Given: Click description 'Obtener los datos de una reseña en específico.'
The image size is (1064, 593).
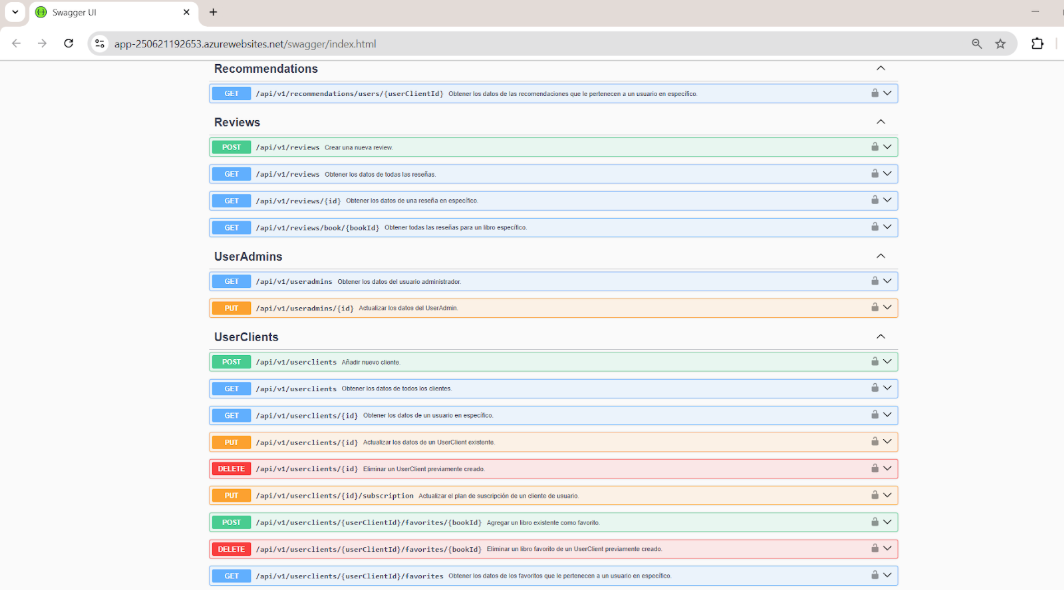Looking at the screenshot, I should point(412,201).
